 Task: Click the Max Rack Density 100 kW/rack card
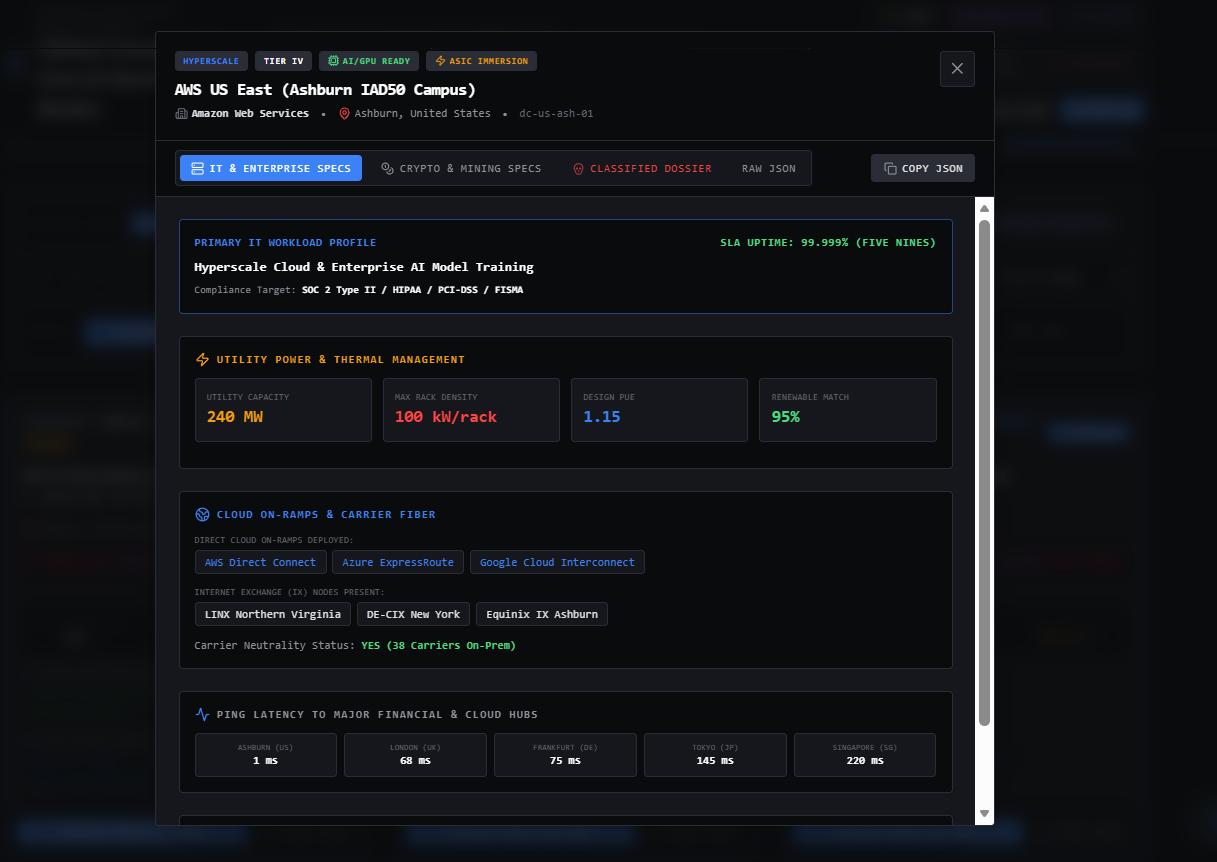coord(471,410)
